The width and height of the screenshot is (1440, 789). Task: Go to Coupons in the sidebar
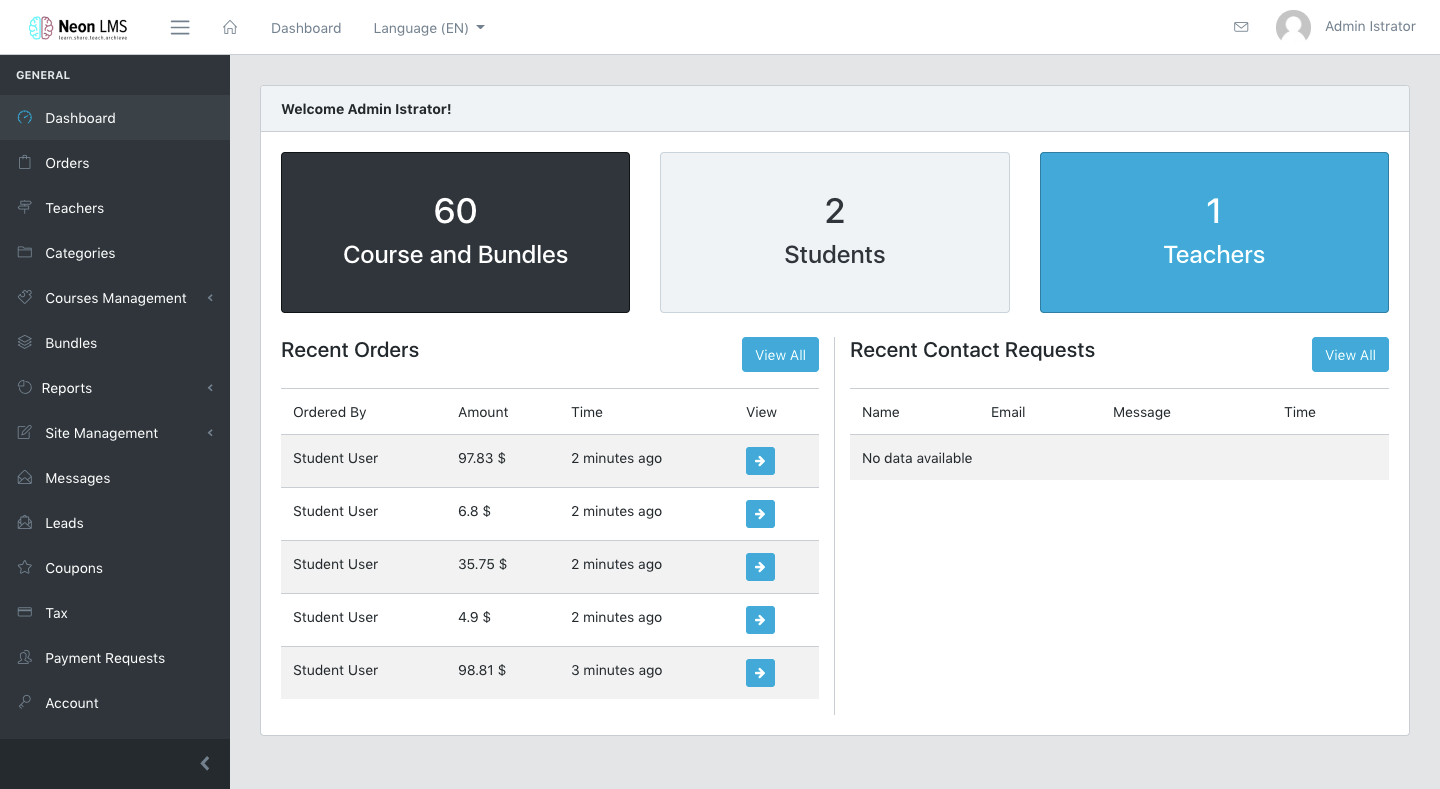point(74,568)
